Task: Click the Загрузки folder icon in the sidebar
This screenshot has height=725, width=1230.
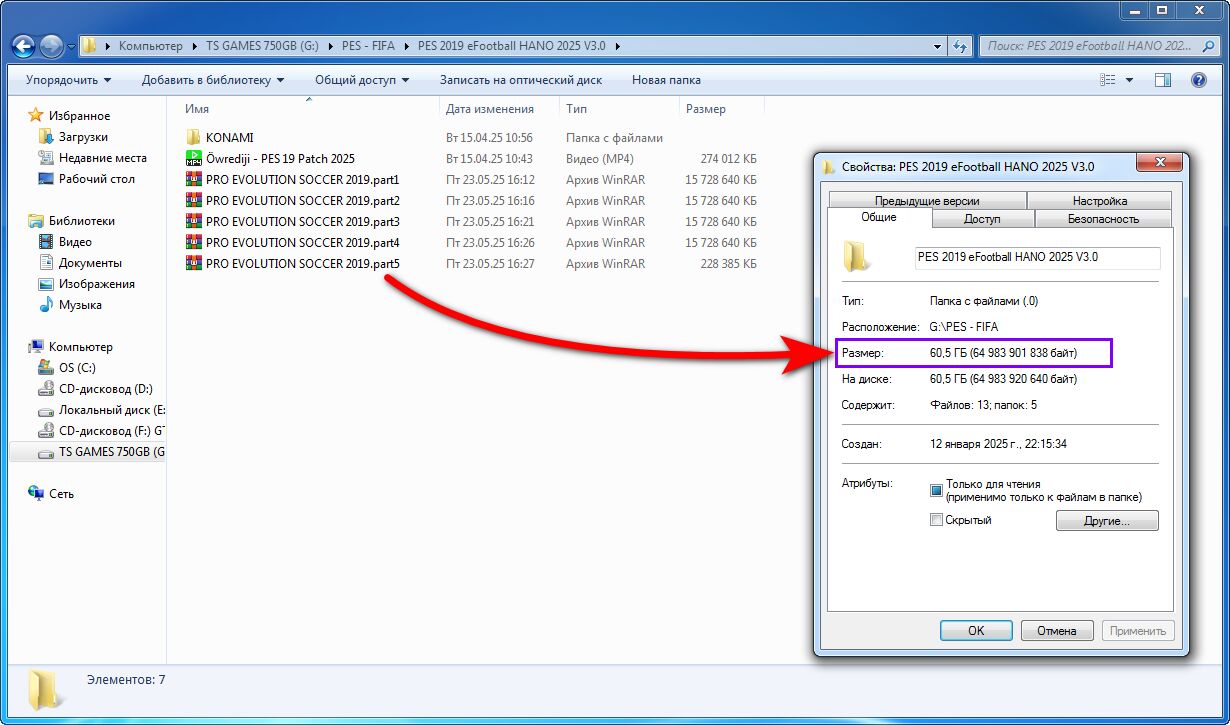Action: (x=45, y=137)
